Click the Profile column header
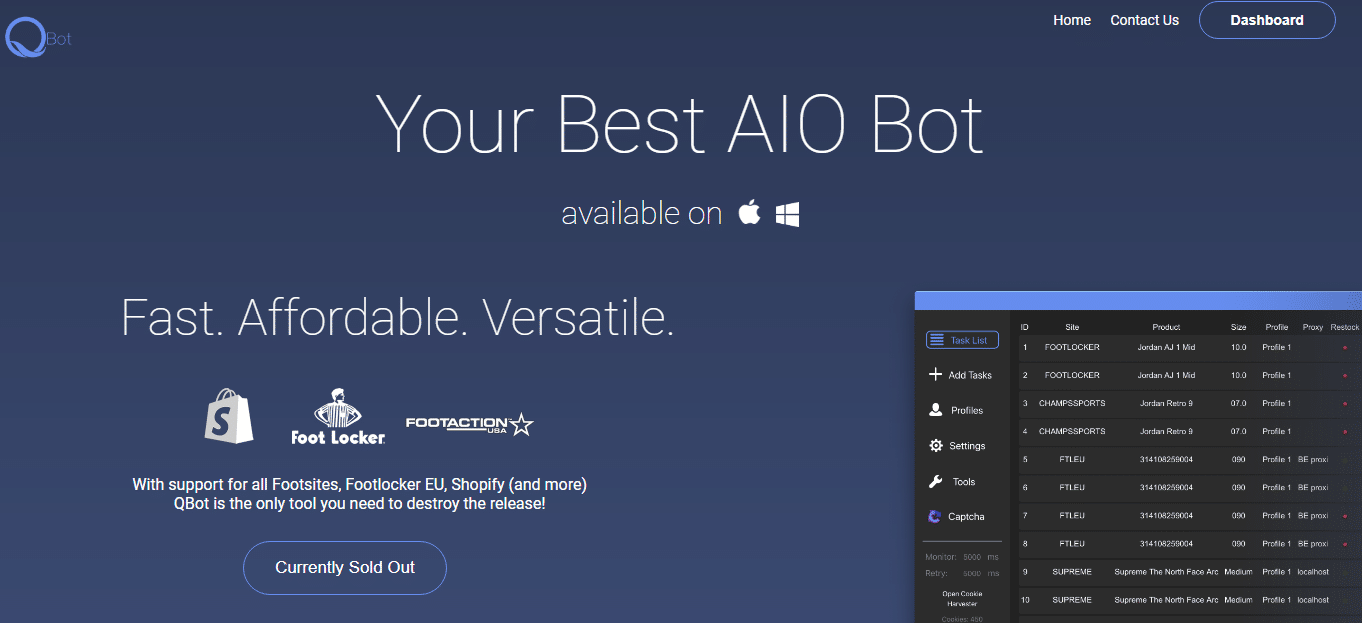 (1277, 327)
